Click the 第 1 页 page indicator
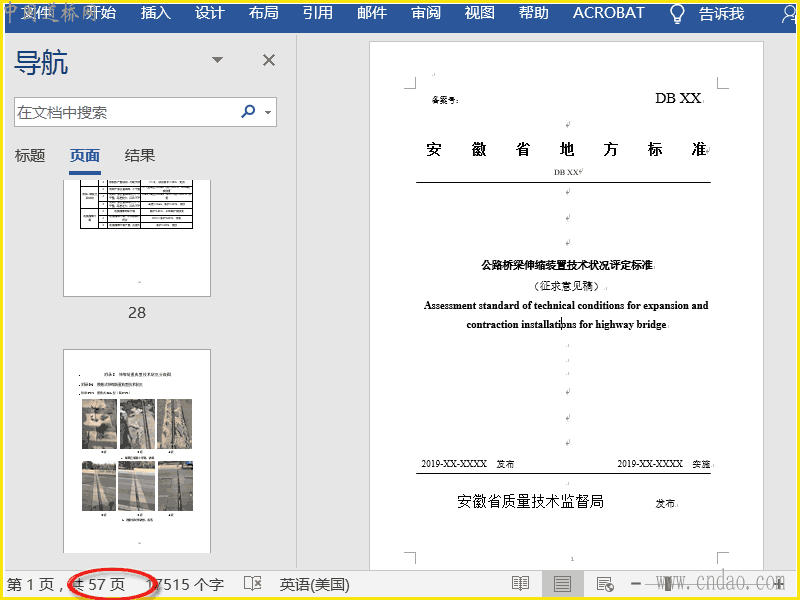 pyautogui.click(x=31, y=585)
